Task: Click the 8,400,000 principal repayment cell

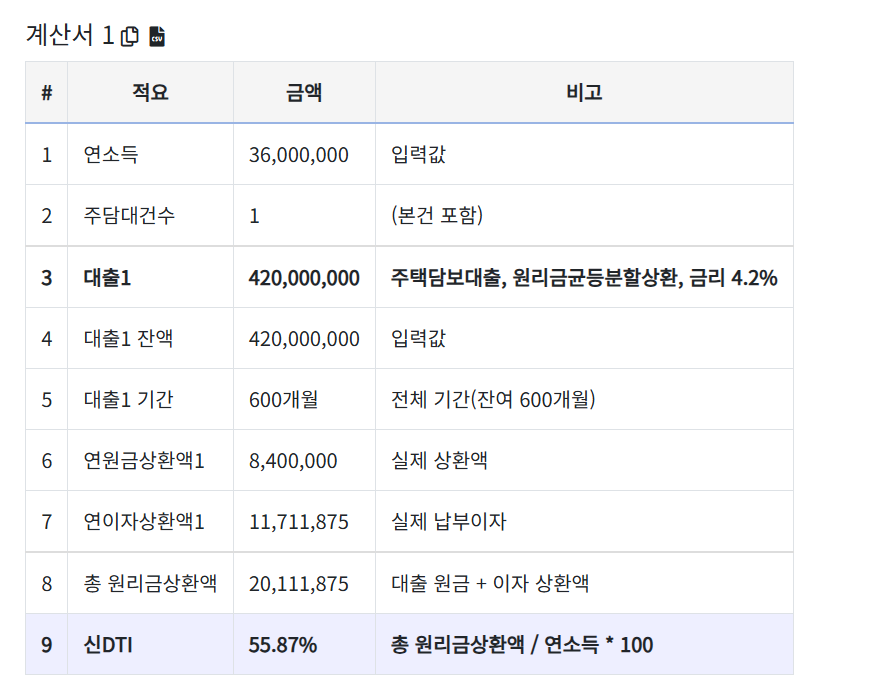Action: (293, 461)
